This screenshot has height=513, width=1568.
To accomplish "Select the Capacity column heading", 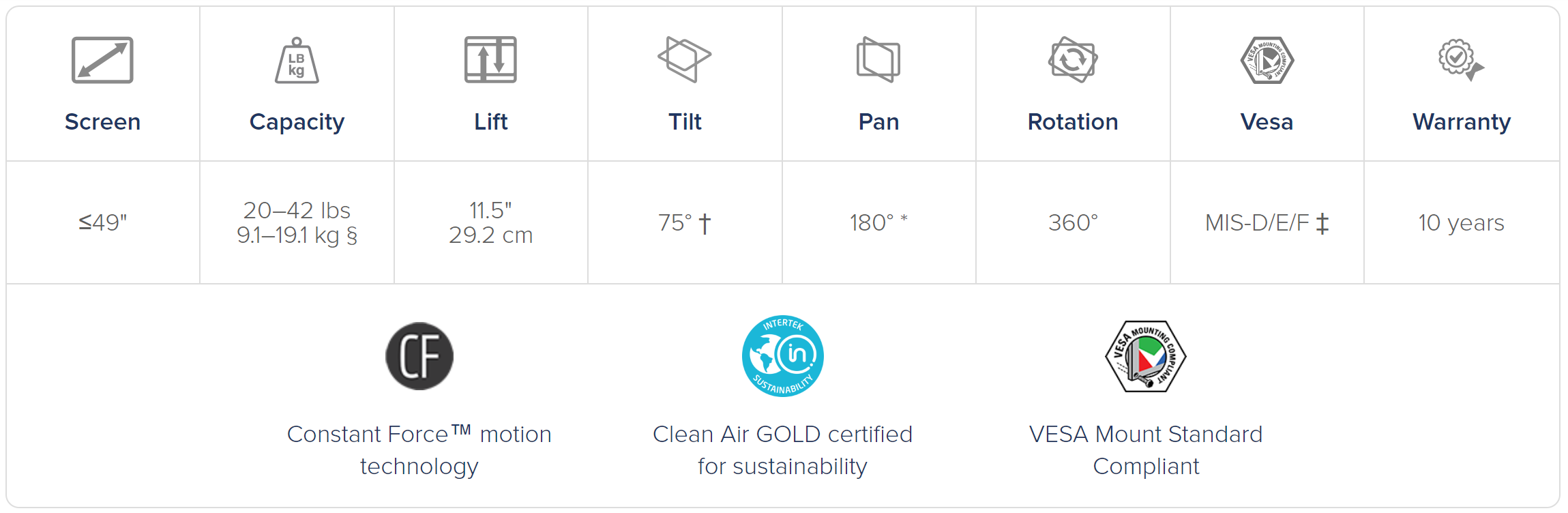I will coord(297,122).
